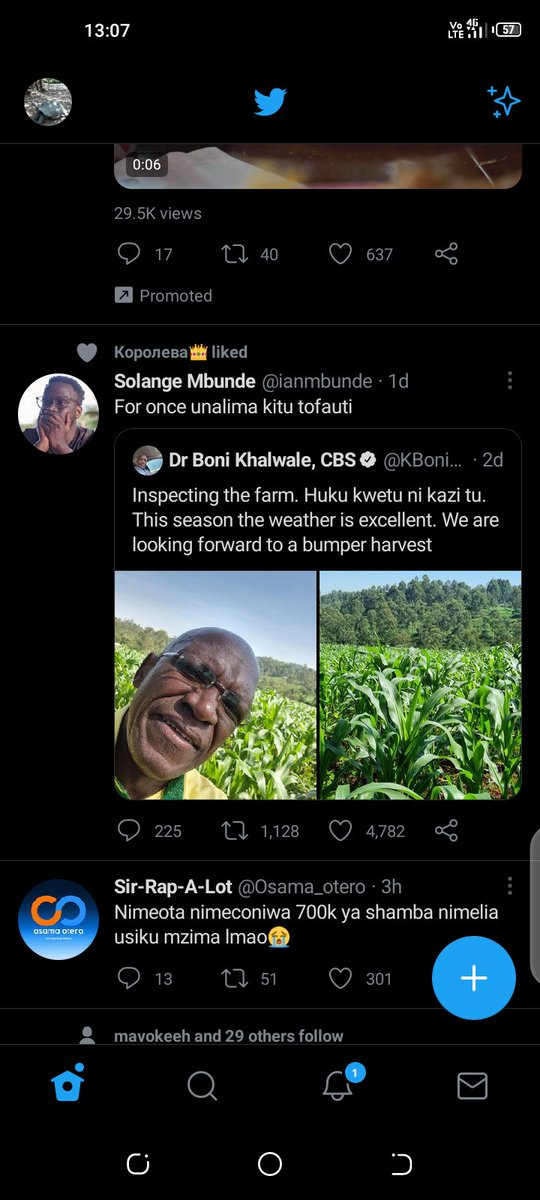This screenshot has height=1200, width=540.
Task: Open Solange Mbunde's profile name link
Action: click(x=185, y=381)
